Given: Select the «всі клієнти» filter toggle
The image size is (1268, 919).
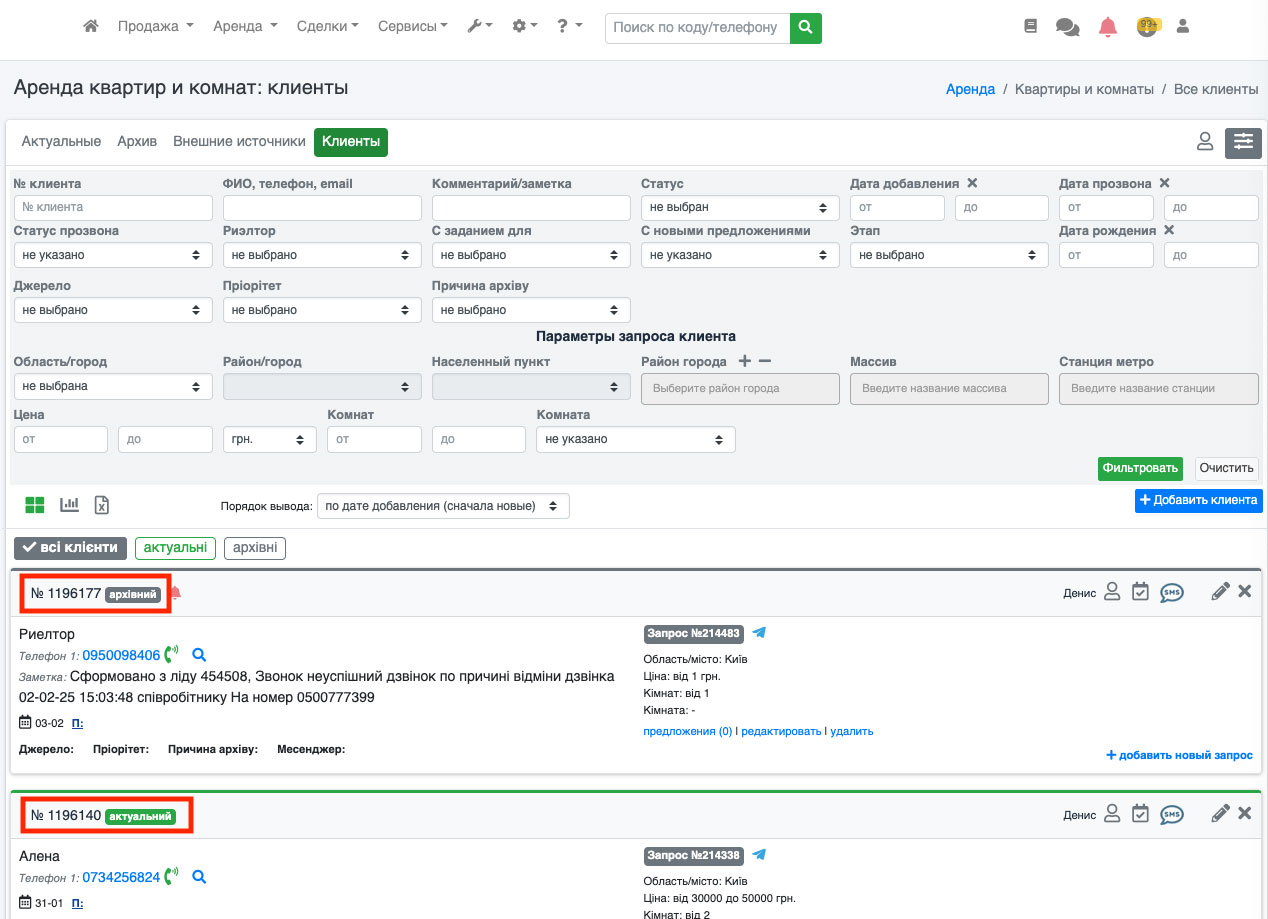Looking at the screenshot, I should (71, 547).
